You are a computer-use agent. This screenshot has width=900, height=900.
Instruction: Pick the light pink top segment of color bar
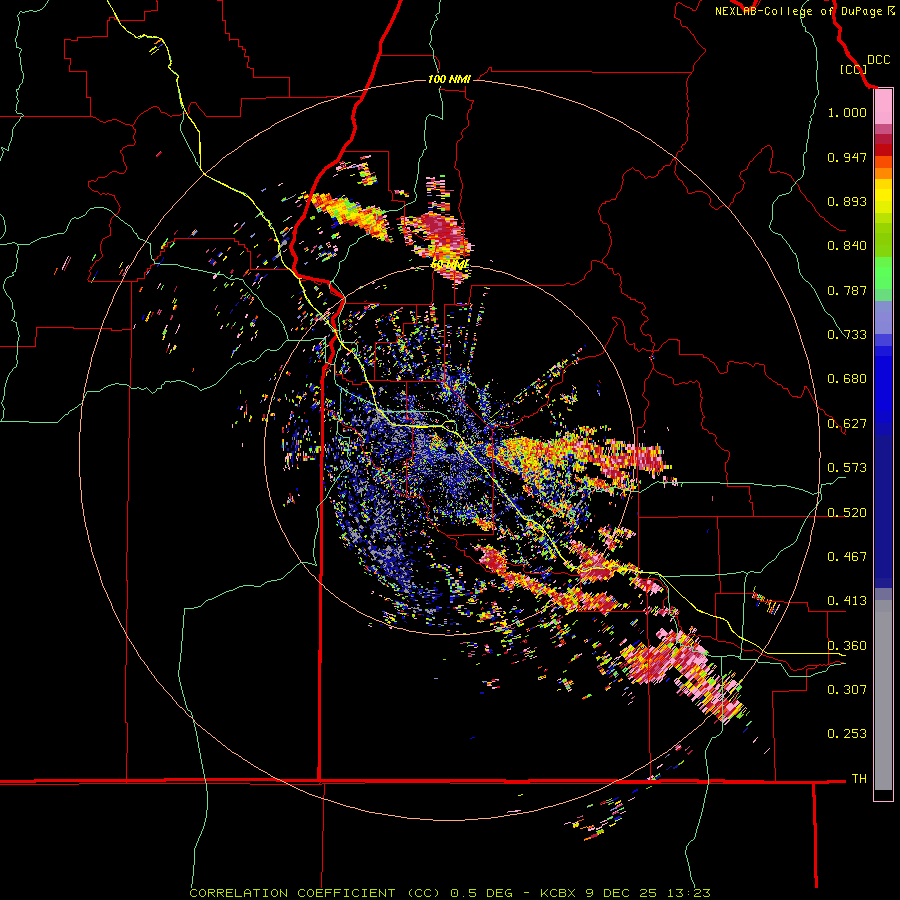(x=883, y=107)
